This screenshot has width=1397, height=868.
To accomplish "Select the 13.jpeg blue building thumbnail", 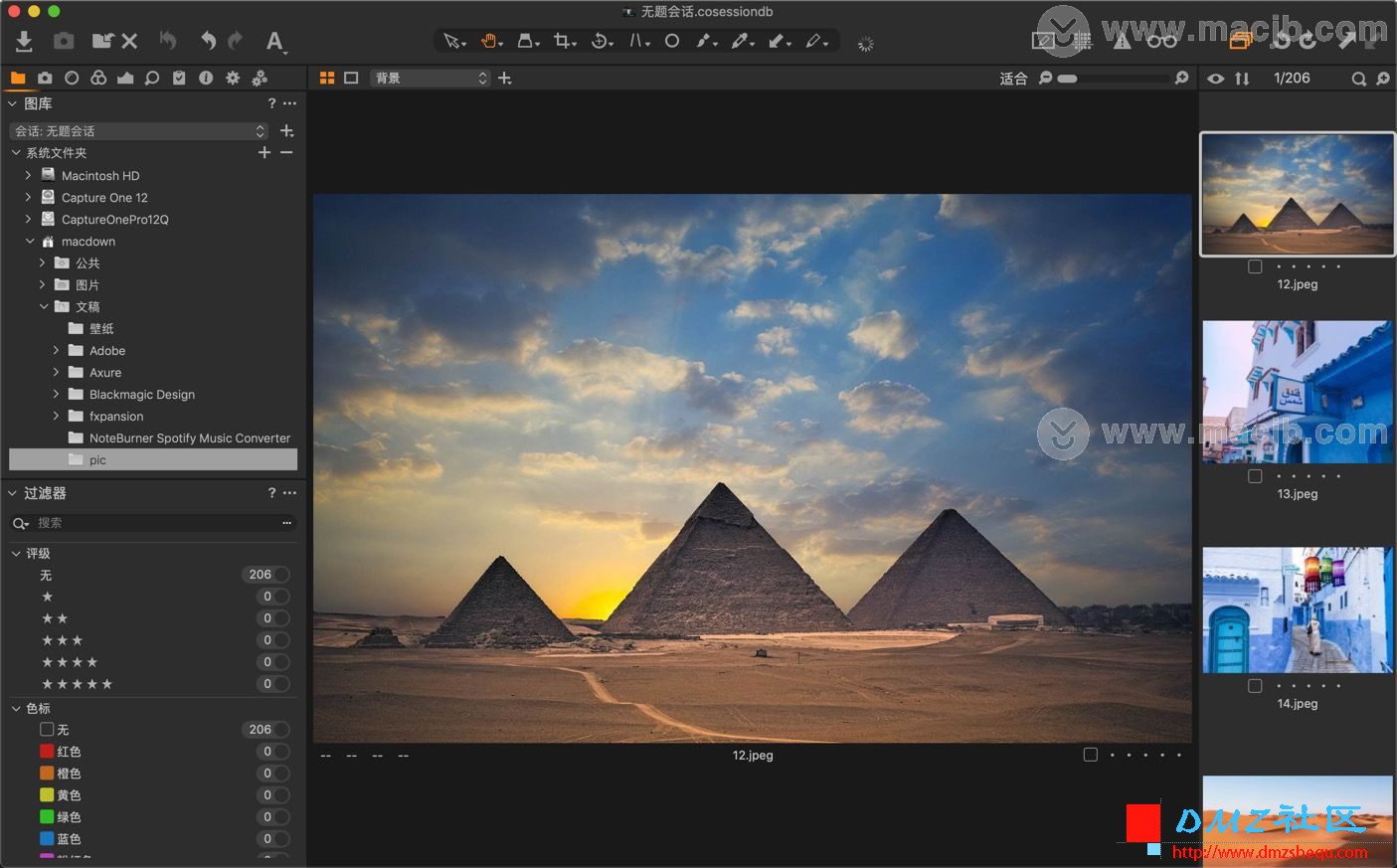I will click(1298, 392).
